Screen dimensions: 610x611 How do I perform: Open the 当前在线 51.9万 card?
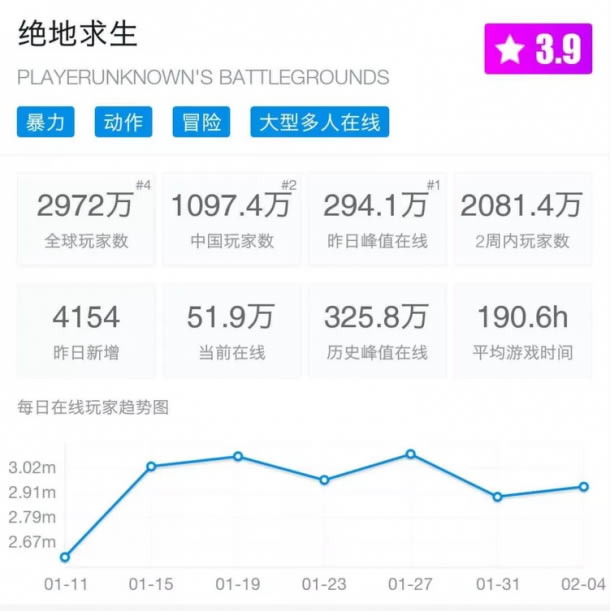(x=232, y=331)
